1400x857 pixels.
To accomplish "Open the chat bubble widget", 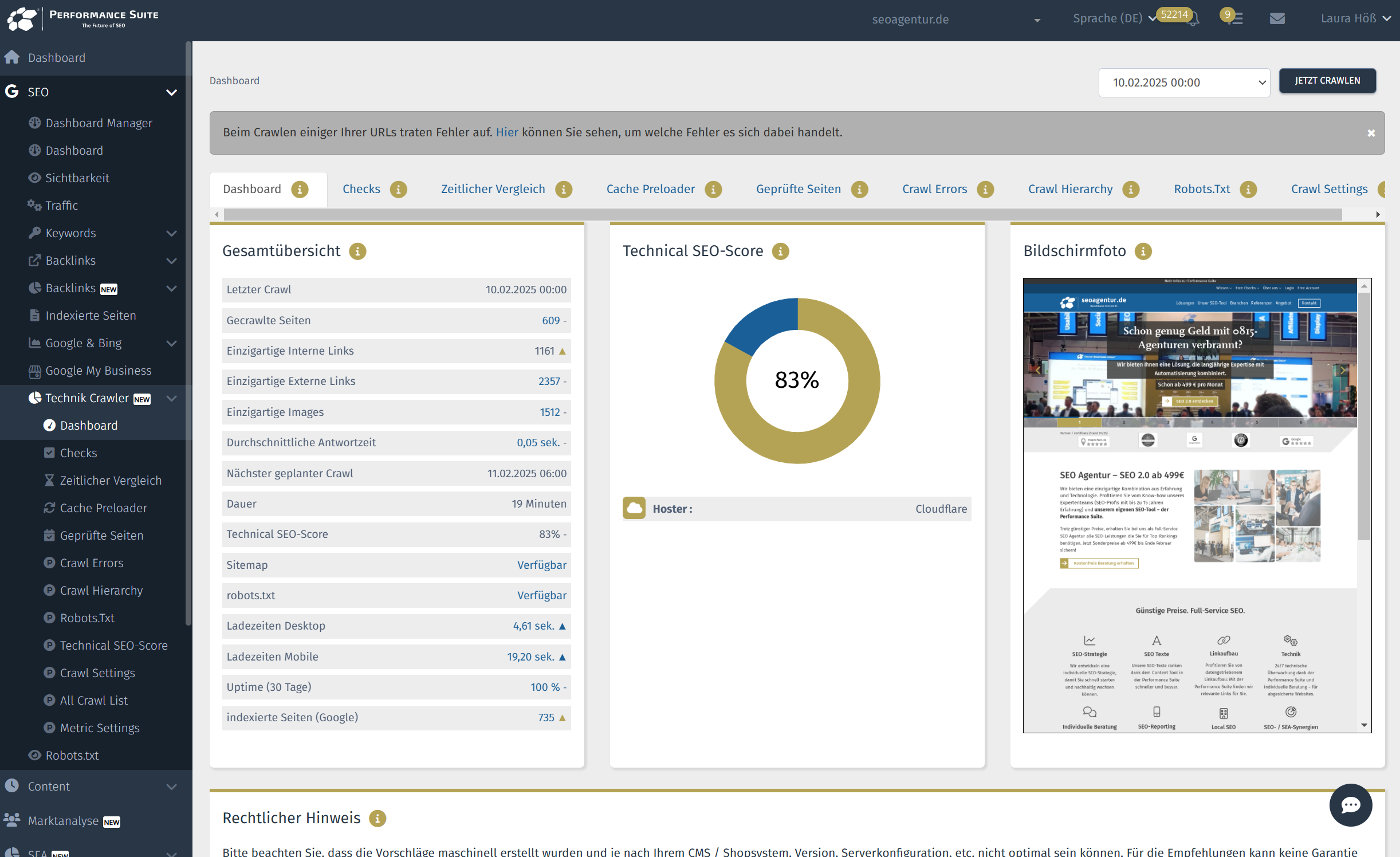I will pos(1350,805).
